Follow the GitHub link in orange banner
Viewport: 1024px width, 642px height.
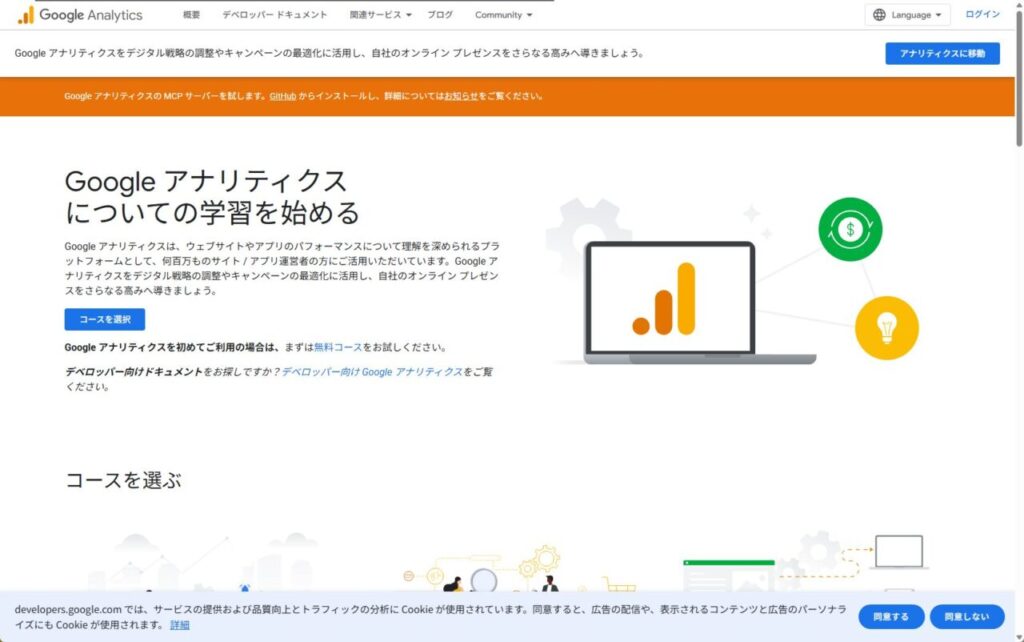(x=282, y=96)
